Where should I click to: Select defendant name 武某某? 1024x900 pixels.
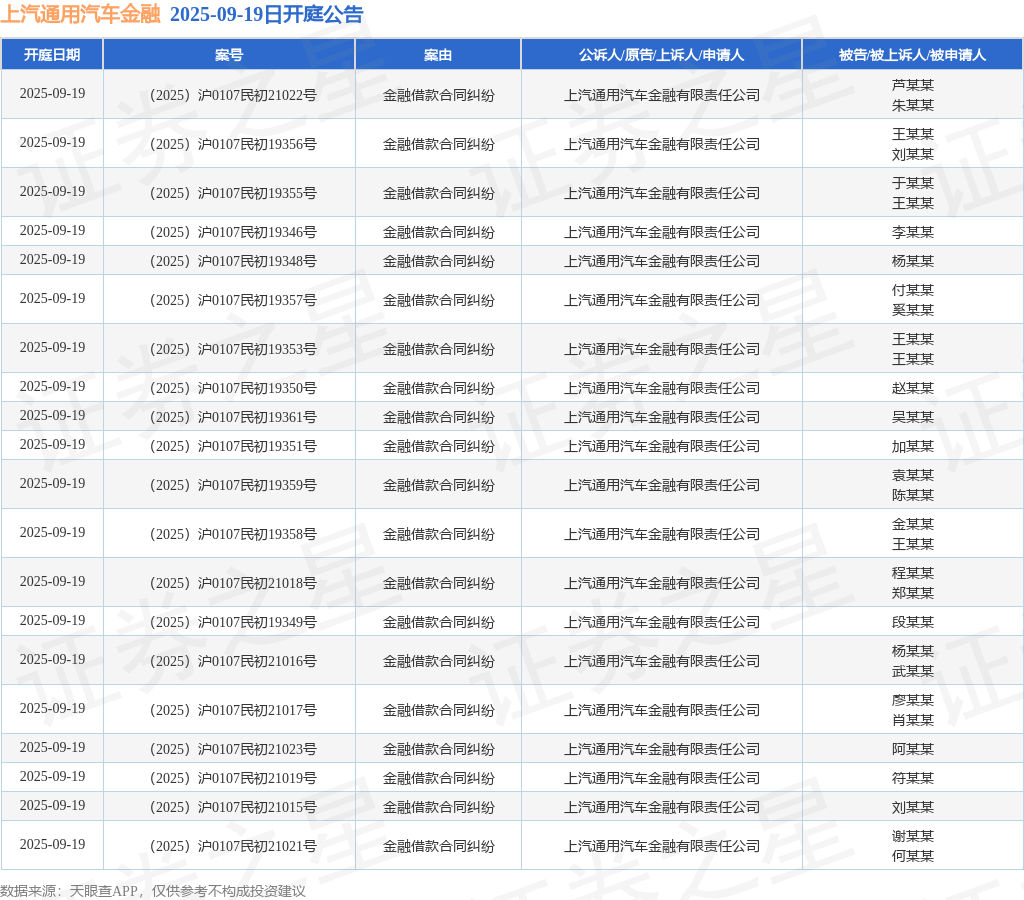912,671
